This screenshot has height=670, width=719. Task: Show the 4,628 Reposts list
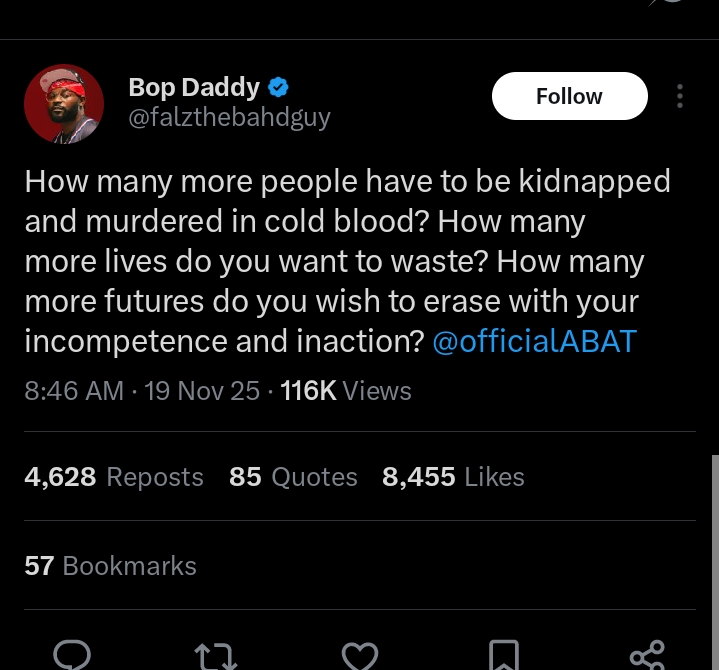[x=114, y=477]
